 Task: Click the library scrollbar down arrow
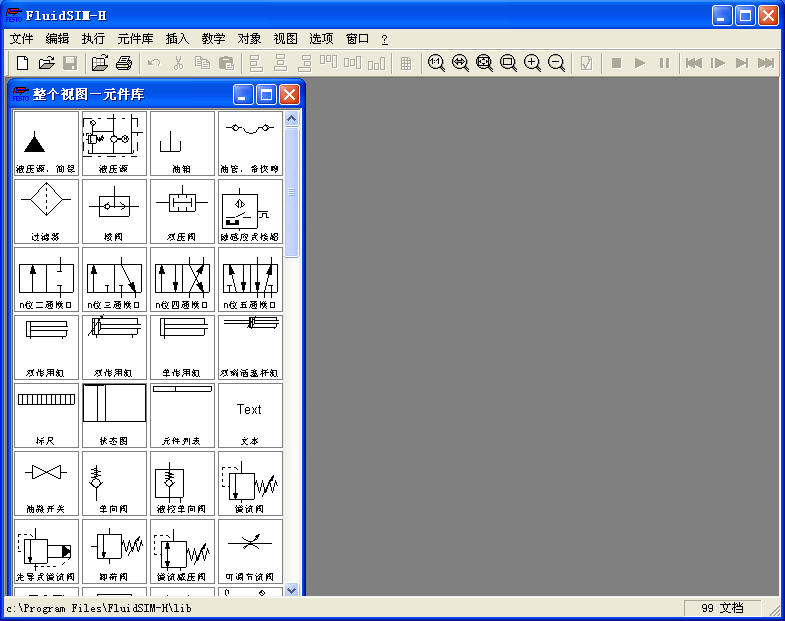point(291,589)
